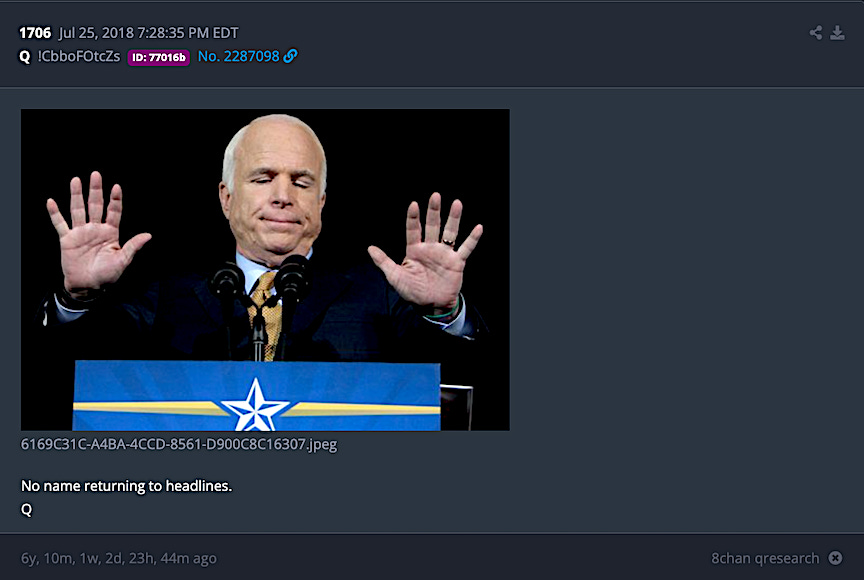Click the star emblem on the podium image
The height and width of the screenshot is (580, 864).
click(255, 406)
